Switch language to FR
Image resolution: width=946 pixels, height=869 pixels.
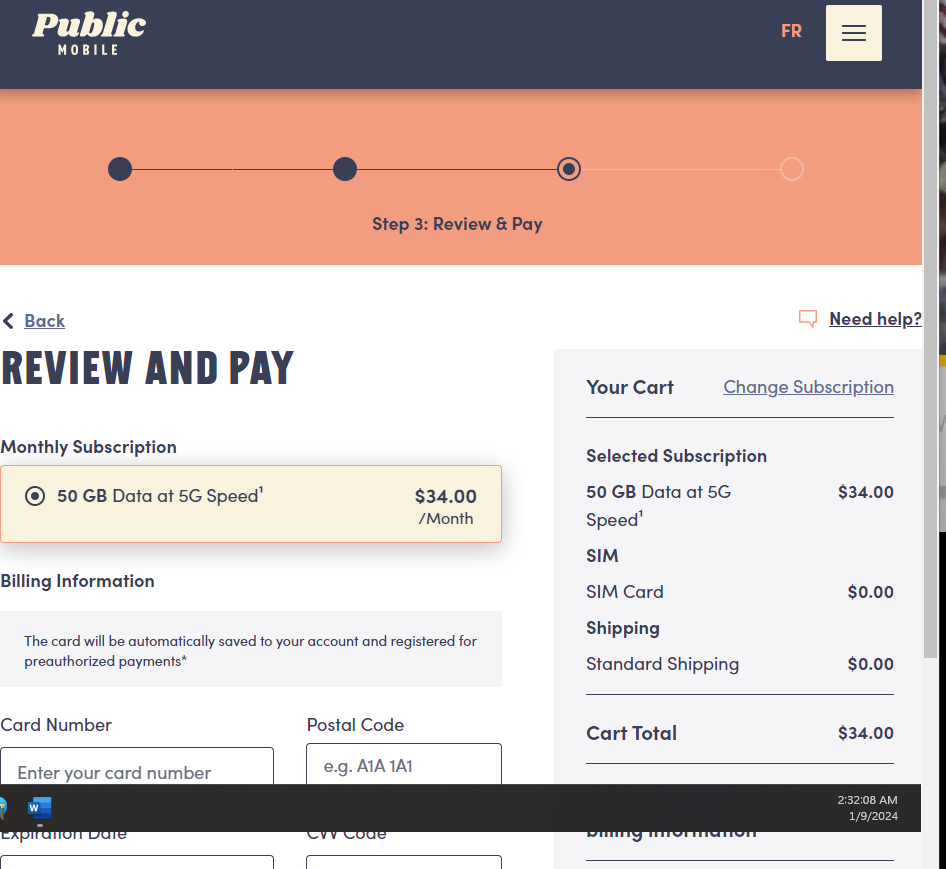791,31
